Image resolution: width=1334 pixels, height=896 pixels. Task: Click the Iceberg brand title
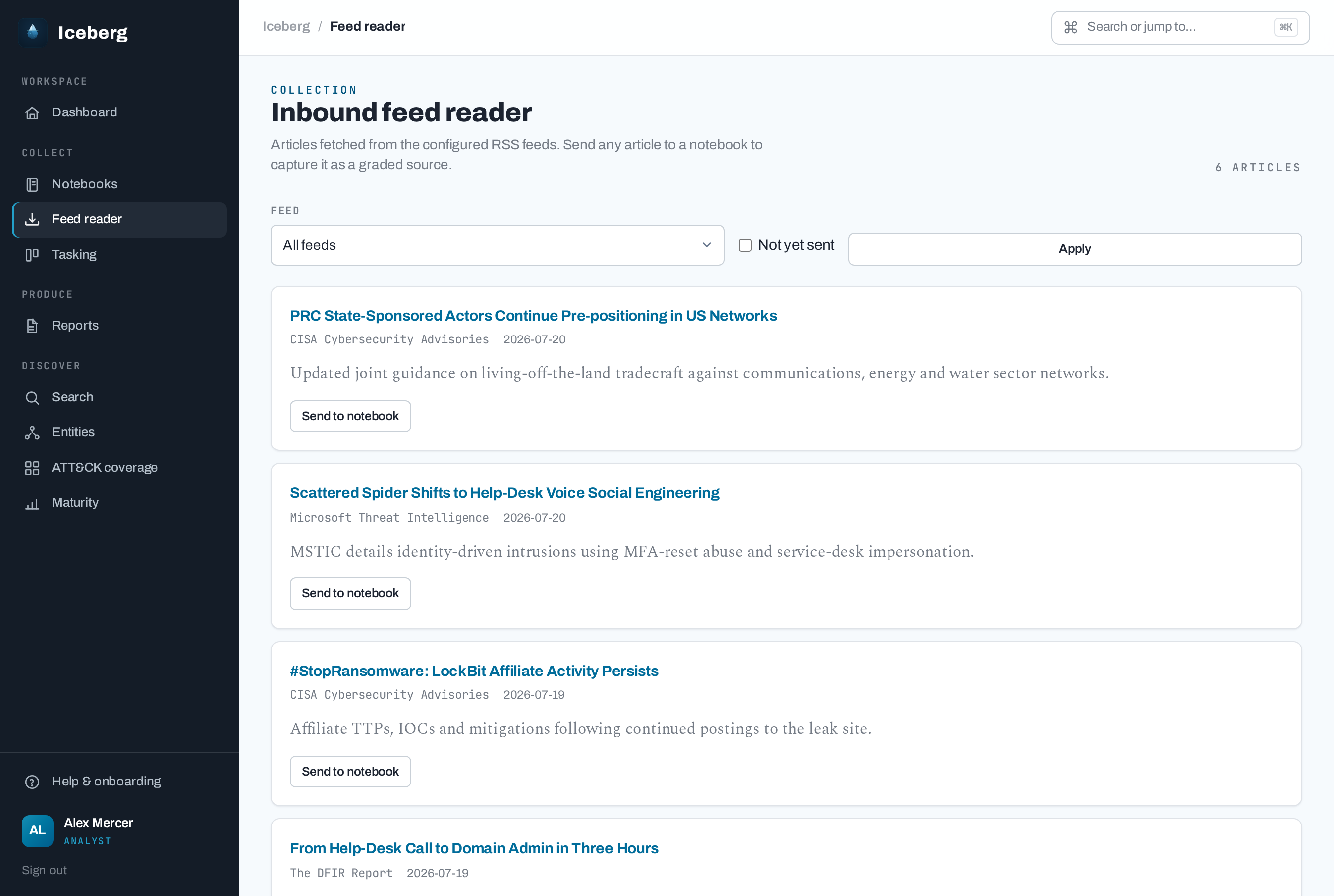point(93,32)
